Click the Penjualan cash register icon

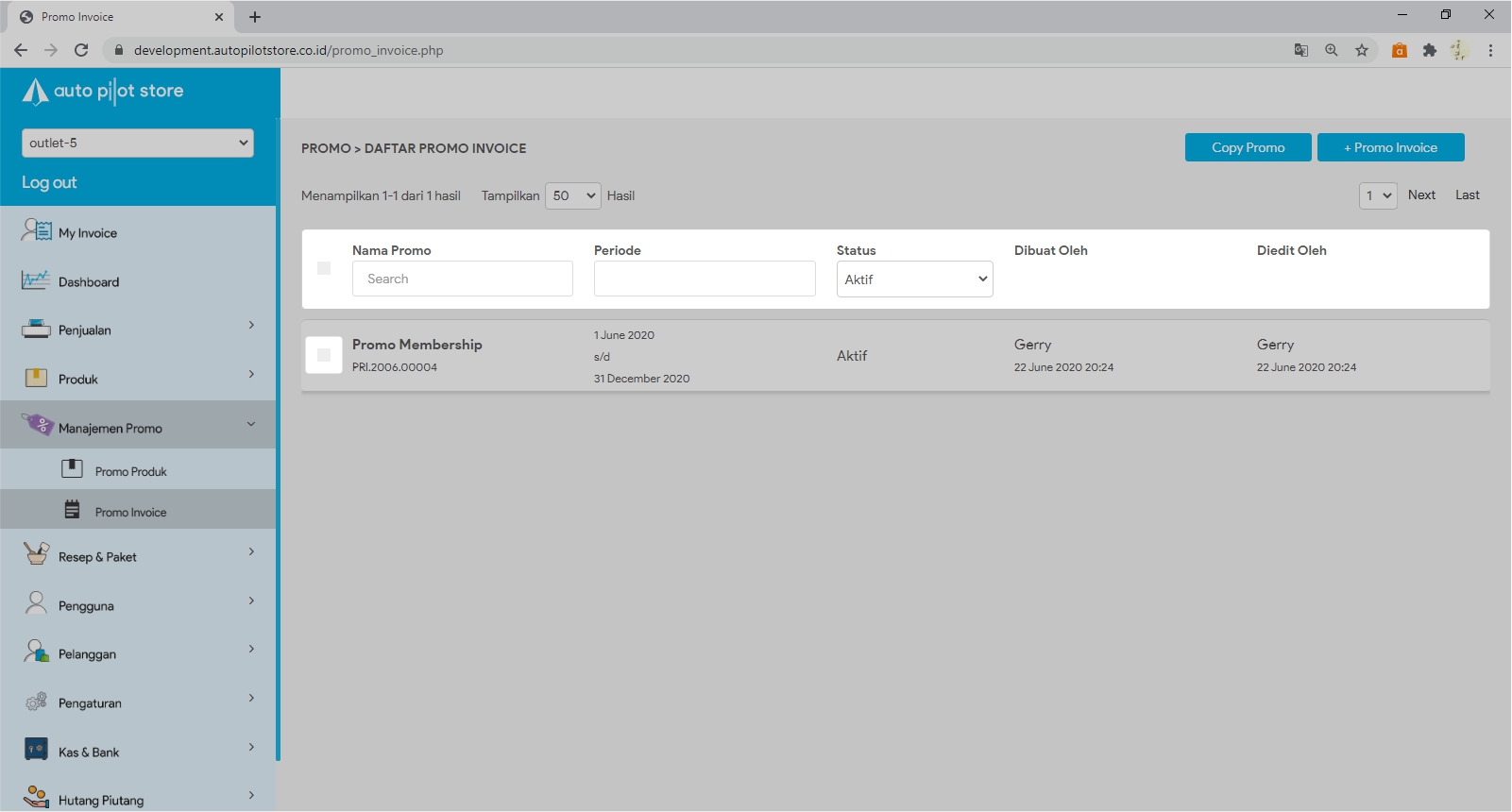(x=36, y=330)
